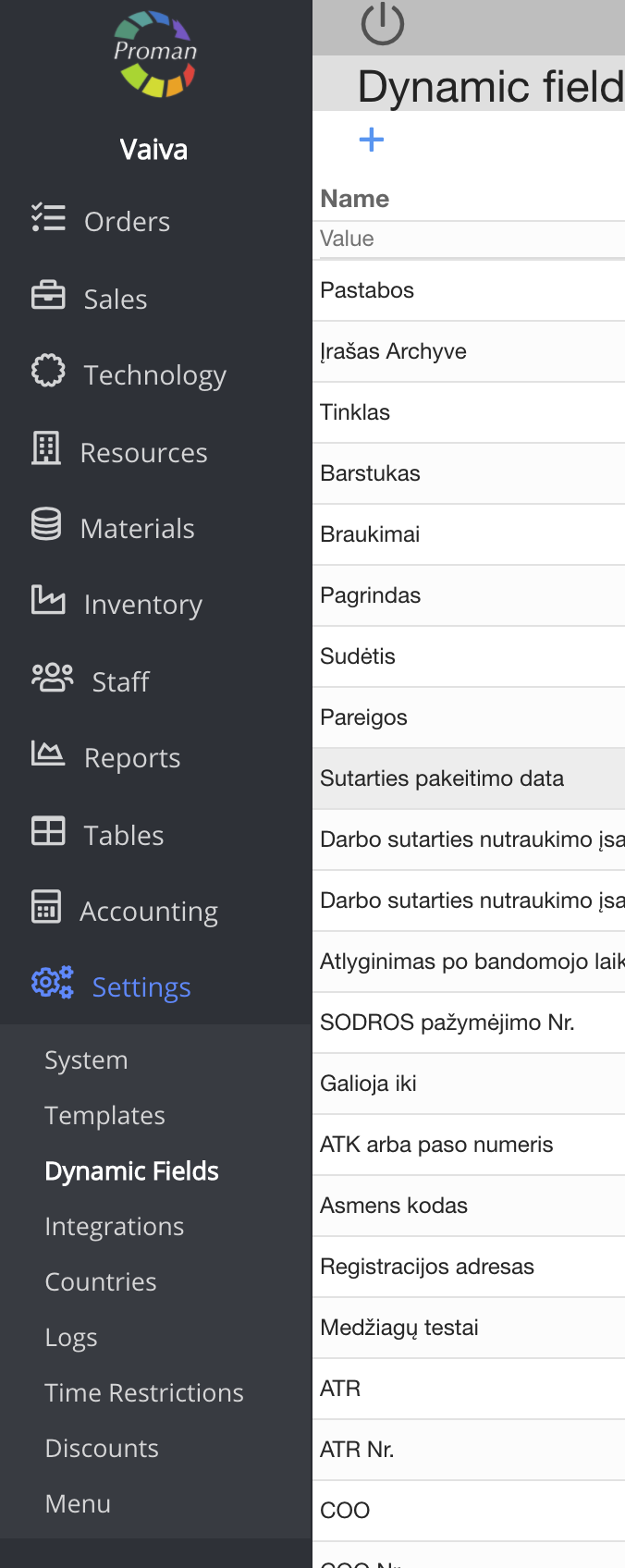Click the Materials database icon
This screenshot has height=1568, width=625.
pos(46,525)
